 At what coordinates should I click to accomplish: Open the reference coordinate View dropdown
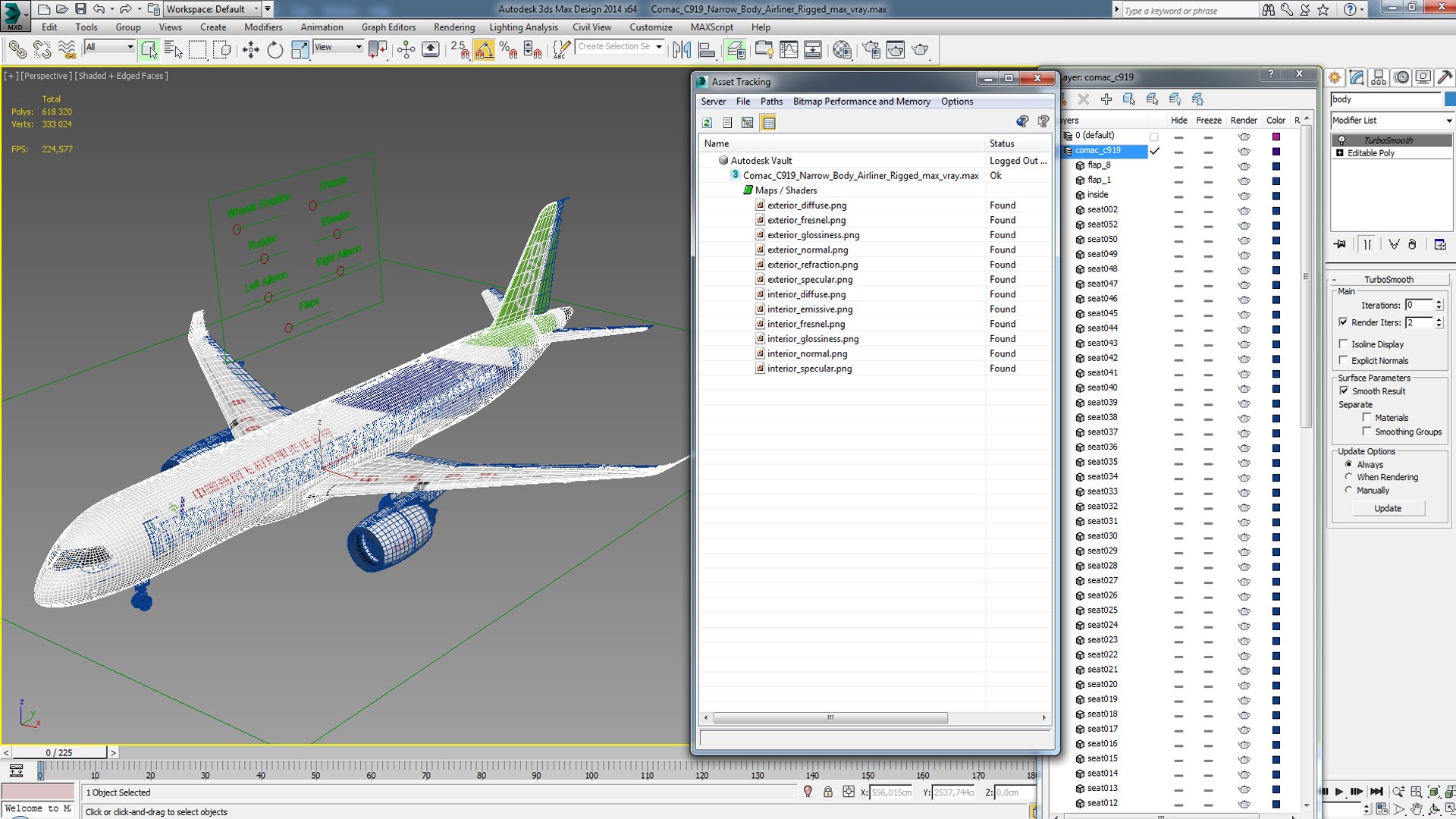(338, 47)
